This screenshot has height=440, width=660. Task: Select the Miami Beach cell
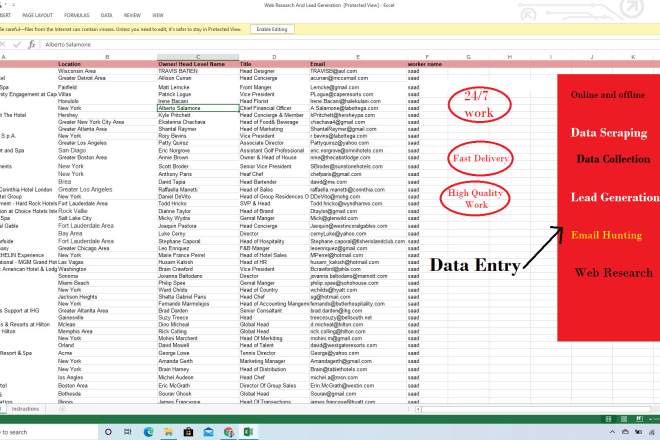[107, 283]
